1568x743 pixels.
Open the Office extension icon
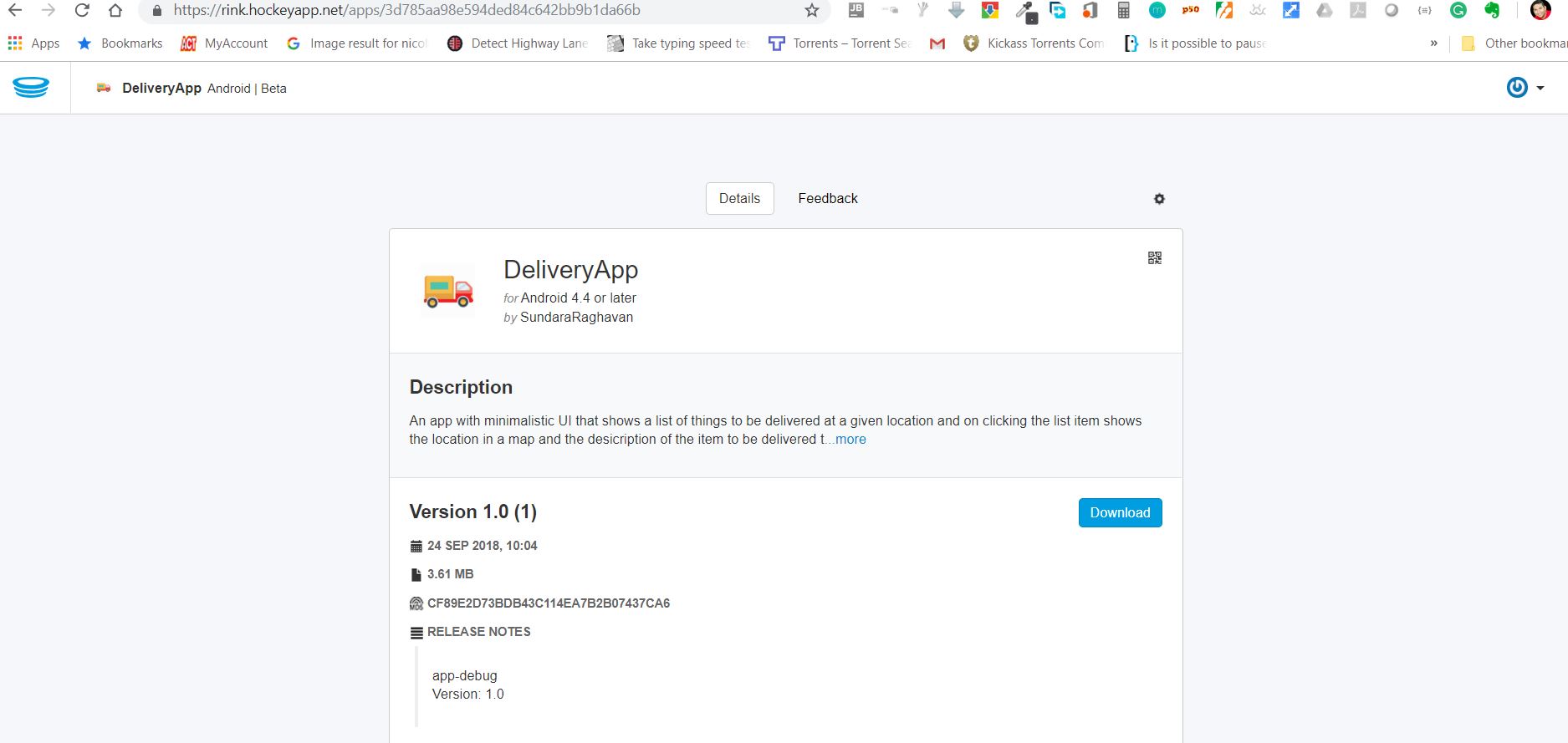coord(1090,10)
